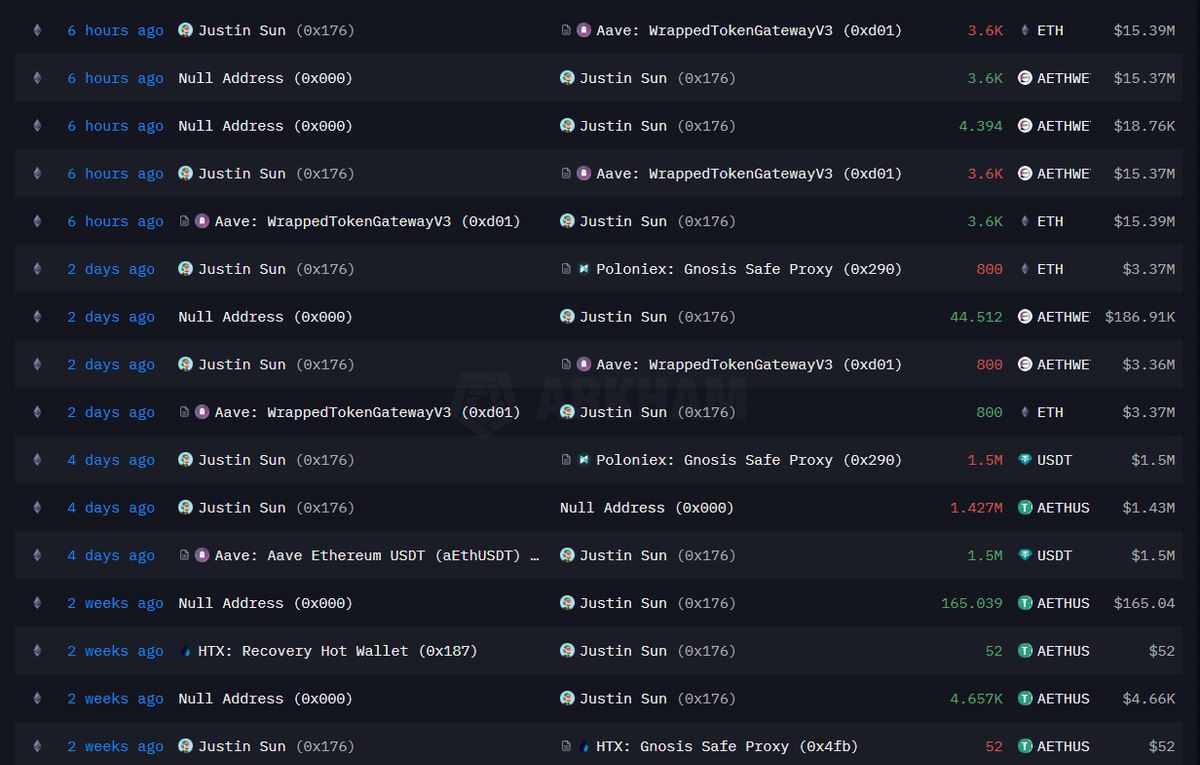Screen dimensions: 1200x765
Task: Open Poloniex: Gnosis Safe Proxy in the USDT row
Action: point(748,460)
